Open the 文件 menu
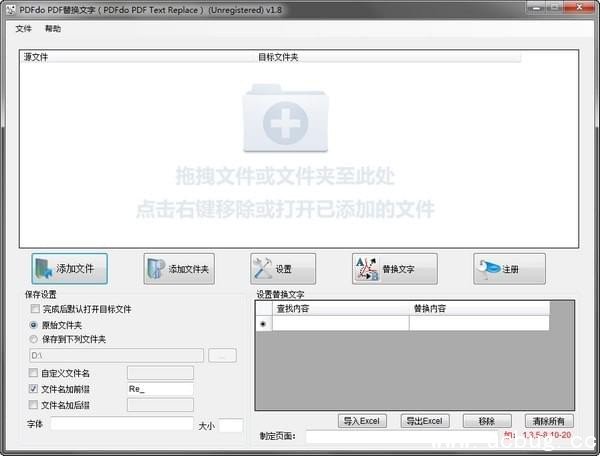The width and height of the screenshot is (600, 456). coord(25,29)
